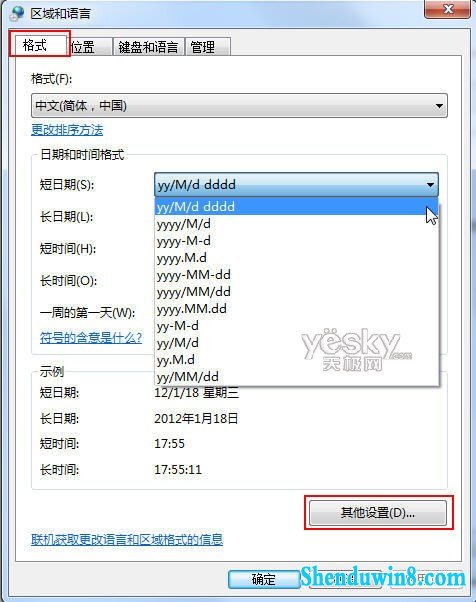Viewport: 476px width, 602px height.
Task: Click the globe icon in the title bar
Action: point(17,13)
